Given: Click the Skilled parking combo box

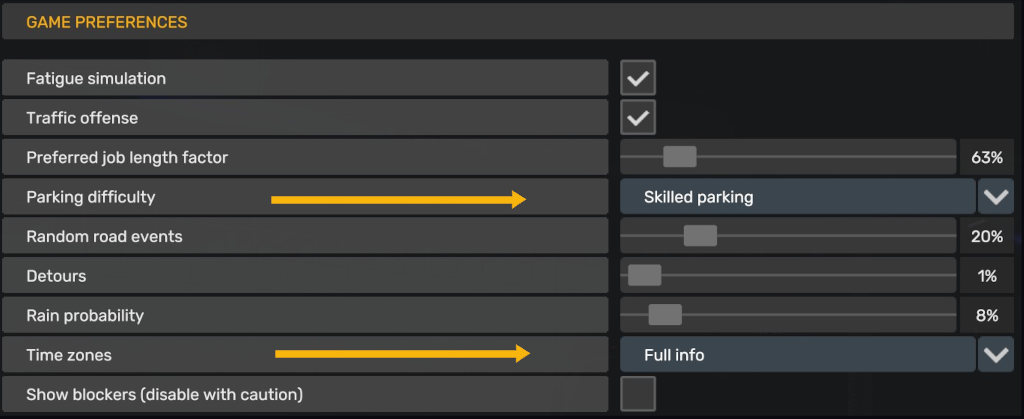Looking at the screenshot, I should click(797, 197).
